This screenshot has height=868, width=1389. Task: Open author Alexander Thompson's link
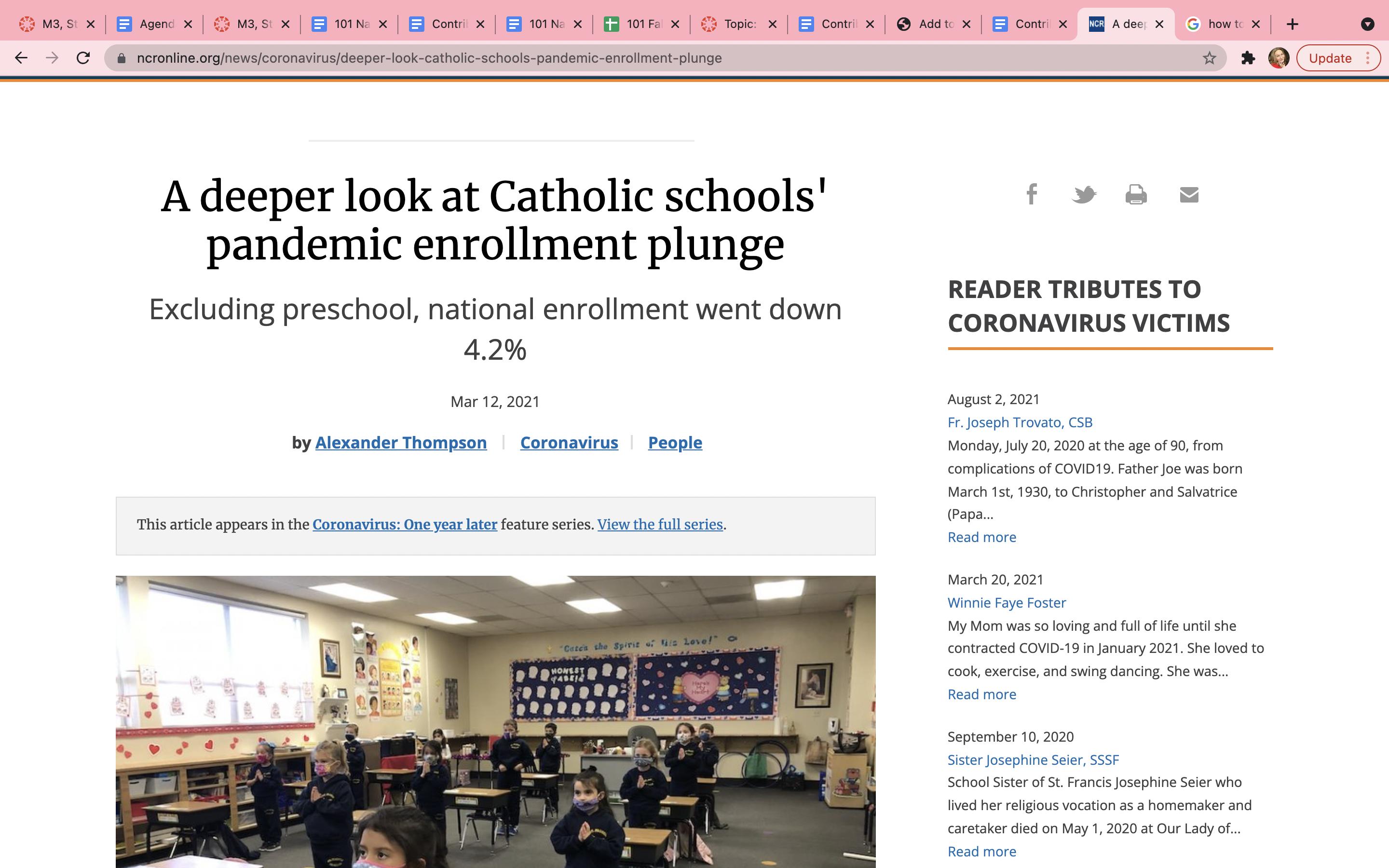[x=401, y=443]
